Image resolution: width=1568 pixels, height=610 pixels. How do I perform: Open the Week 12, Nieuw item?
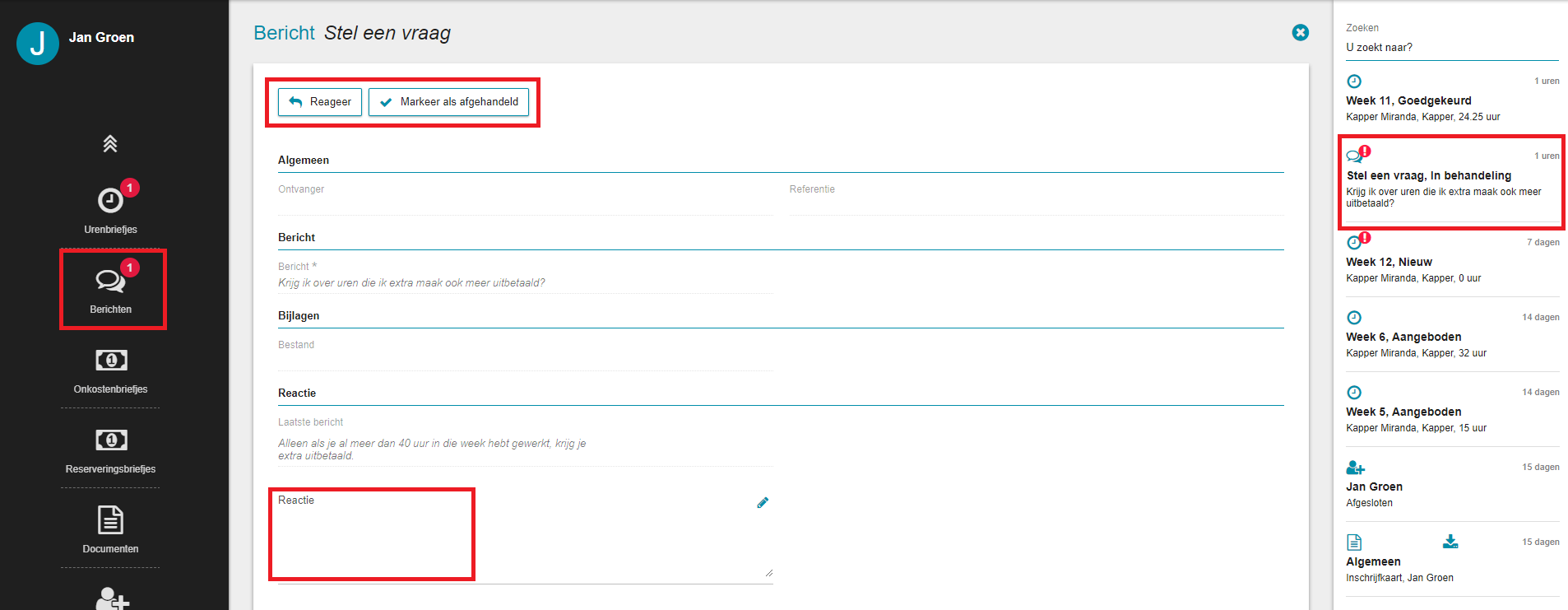point(1452,261)
